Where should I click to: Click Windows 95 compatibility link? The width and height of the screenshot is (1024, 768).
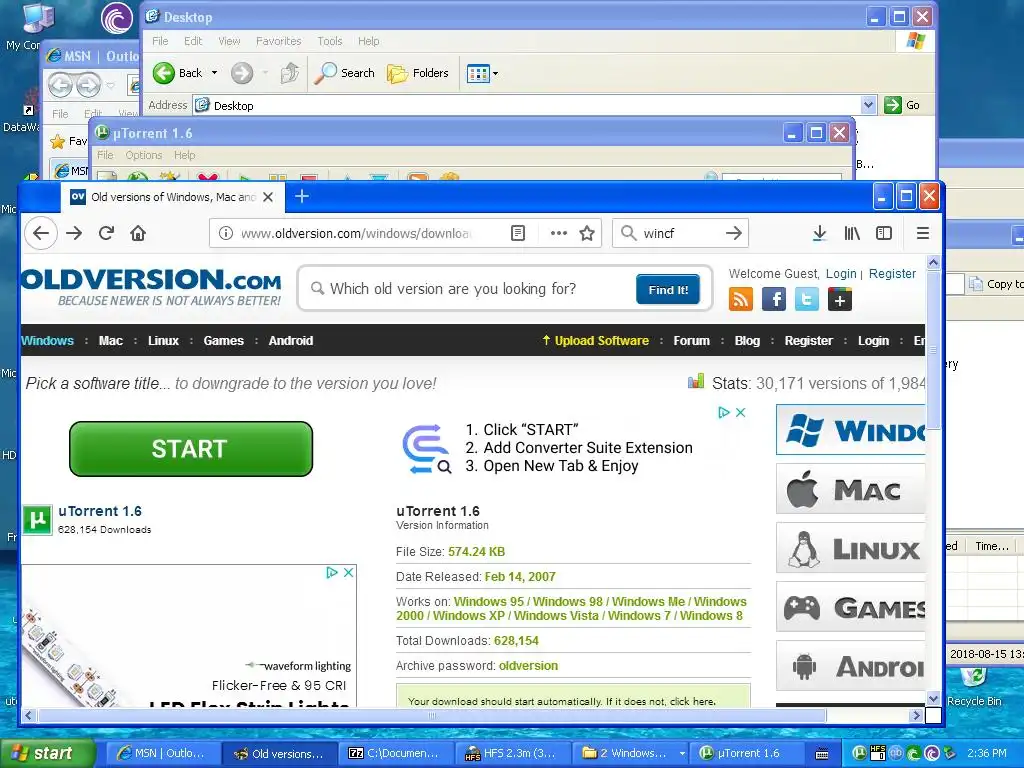(489, 601)
